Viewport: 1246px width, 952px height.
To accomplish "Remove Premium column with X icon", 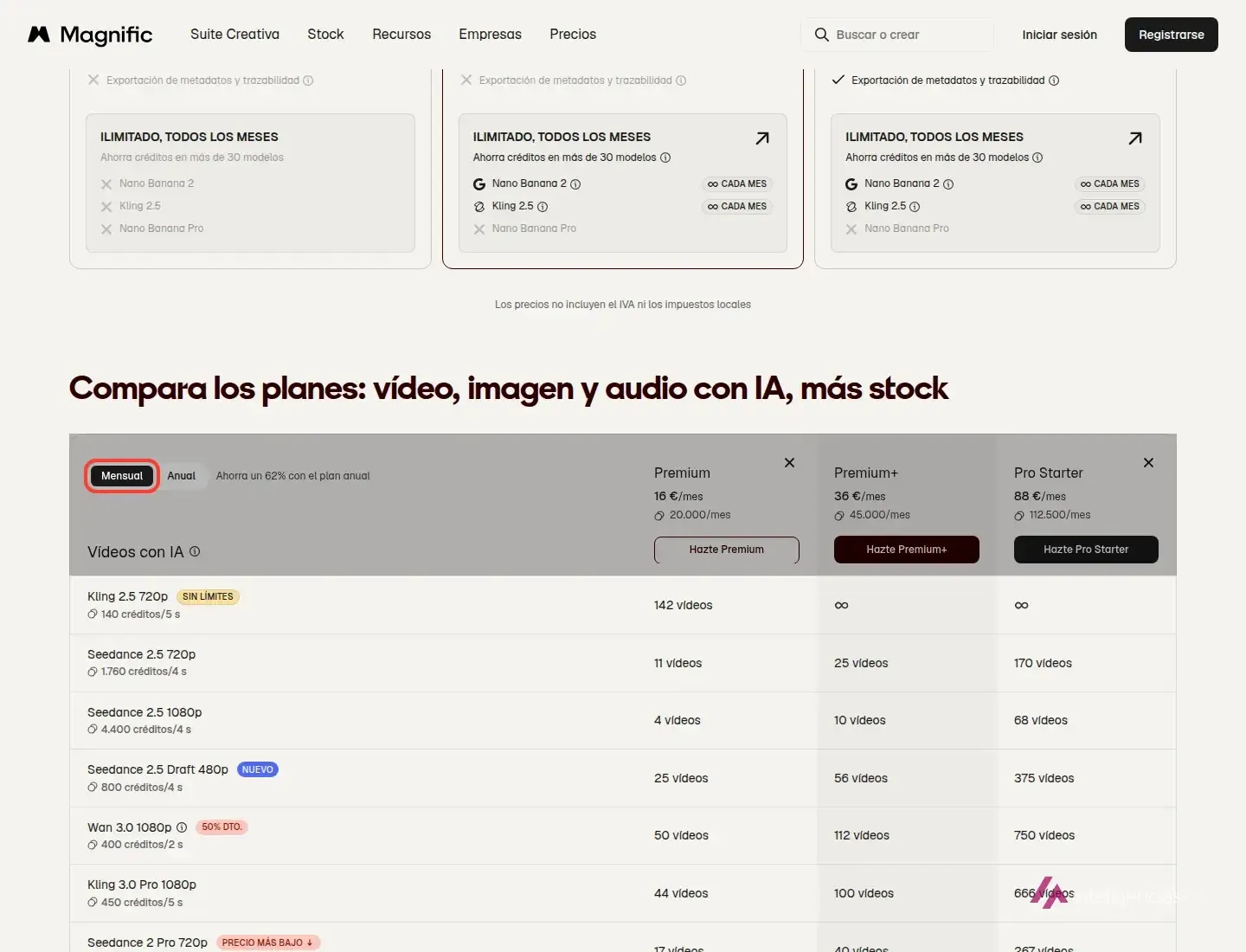I will point(789,463).
